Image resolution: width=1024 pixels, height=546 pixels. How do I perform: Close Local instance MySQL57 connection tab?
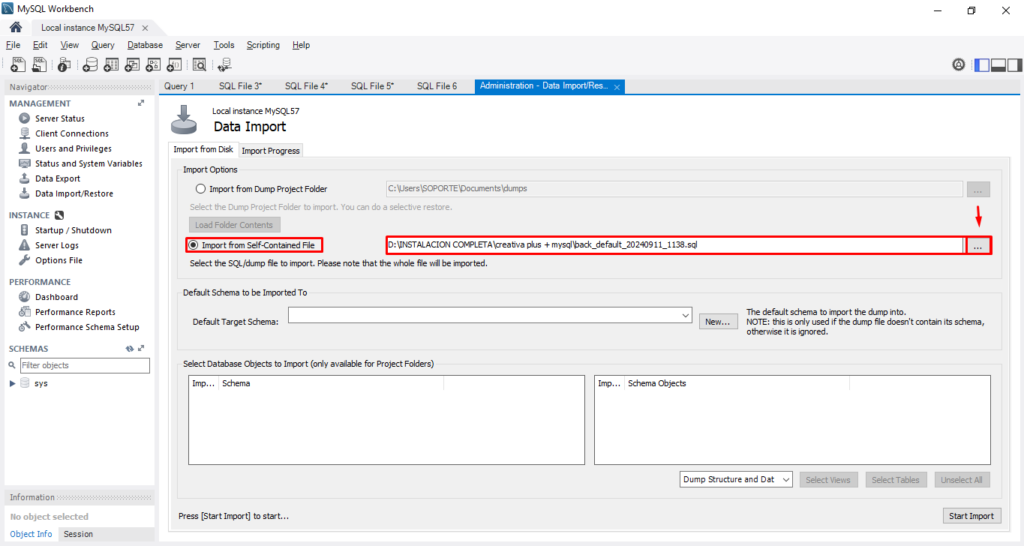tap(145, 27)
